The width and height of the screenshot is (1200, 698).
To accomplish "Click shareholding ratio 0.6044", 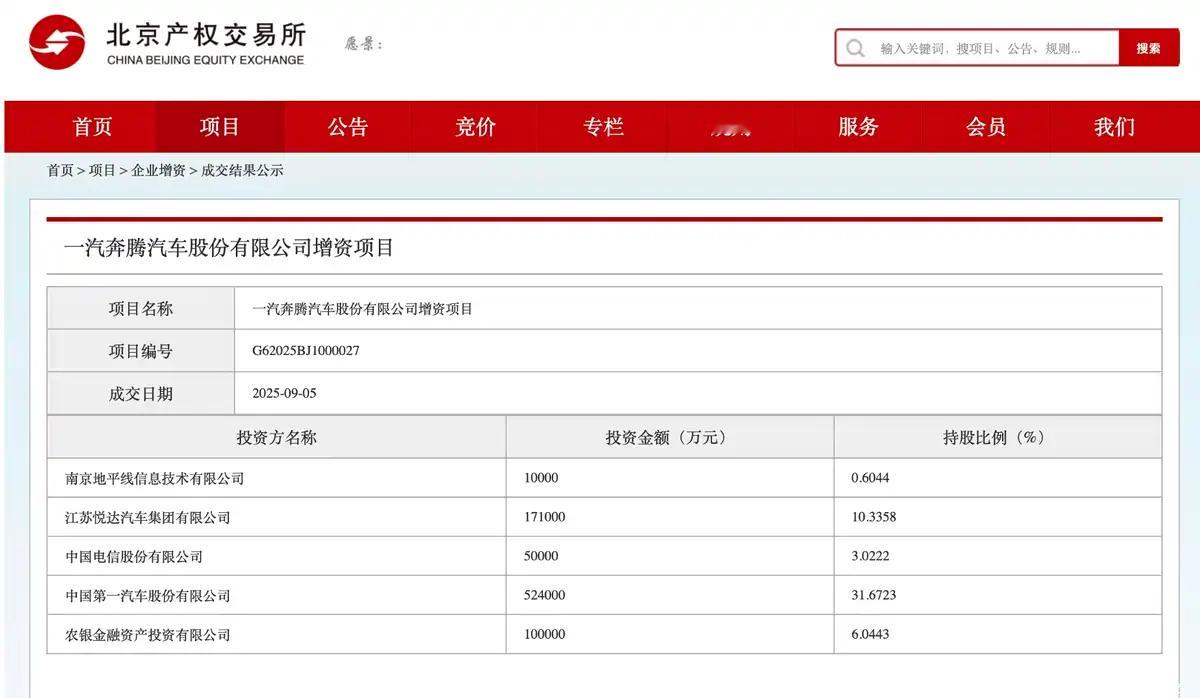I will [870, 478].
